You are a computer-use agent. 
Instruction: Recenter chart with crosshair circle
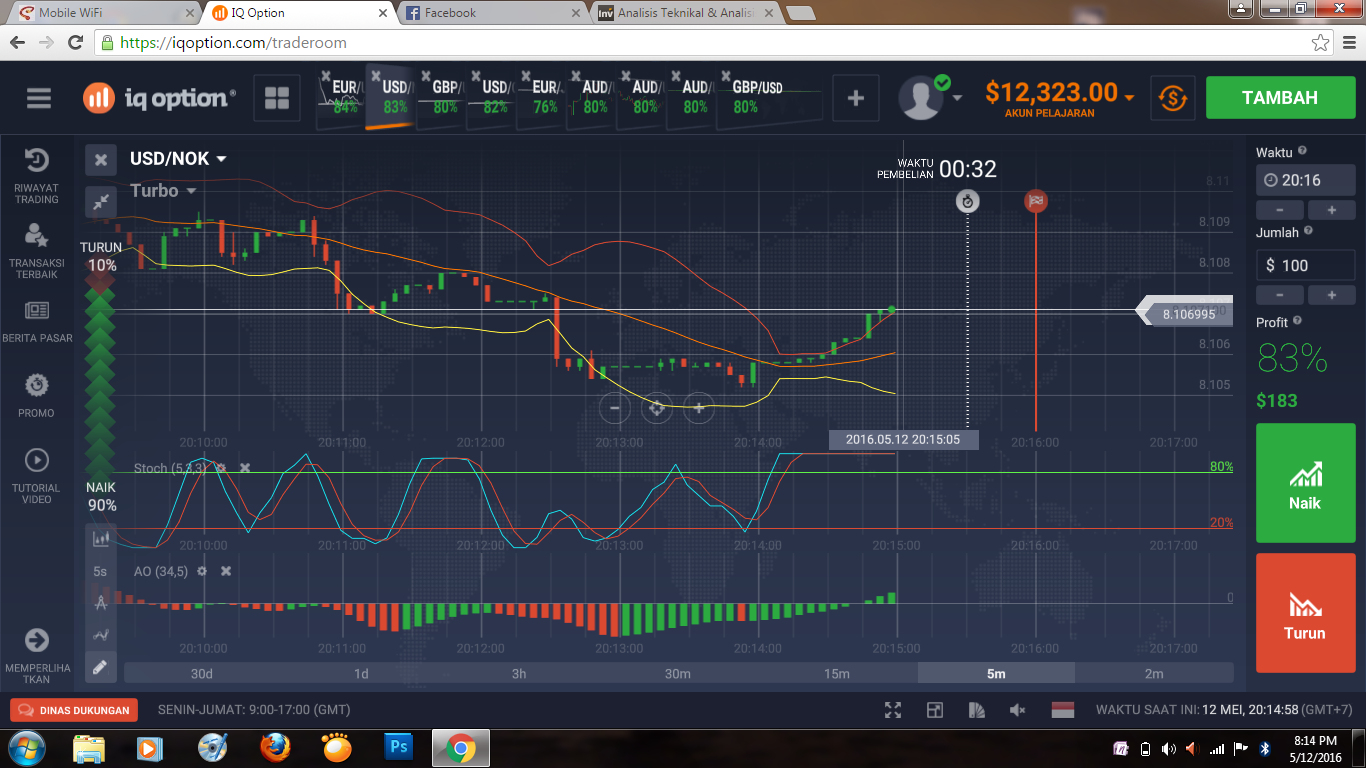[657, 407]
